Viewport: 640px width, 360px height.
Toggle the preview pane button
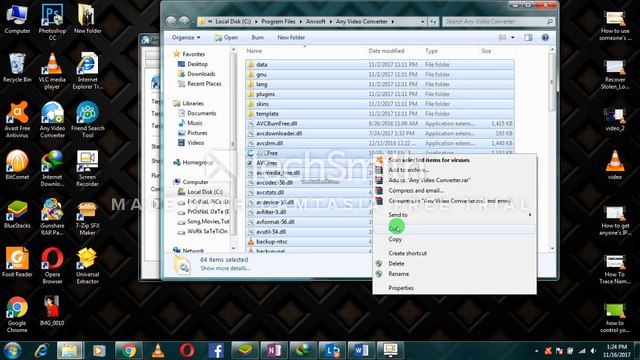coord(528,38)
